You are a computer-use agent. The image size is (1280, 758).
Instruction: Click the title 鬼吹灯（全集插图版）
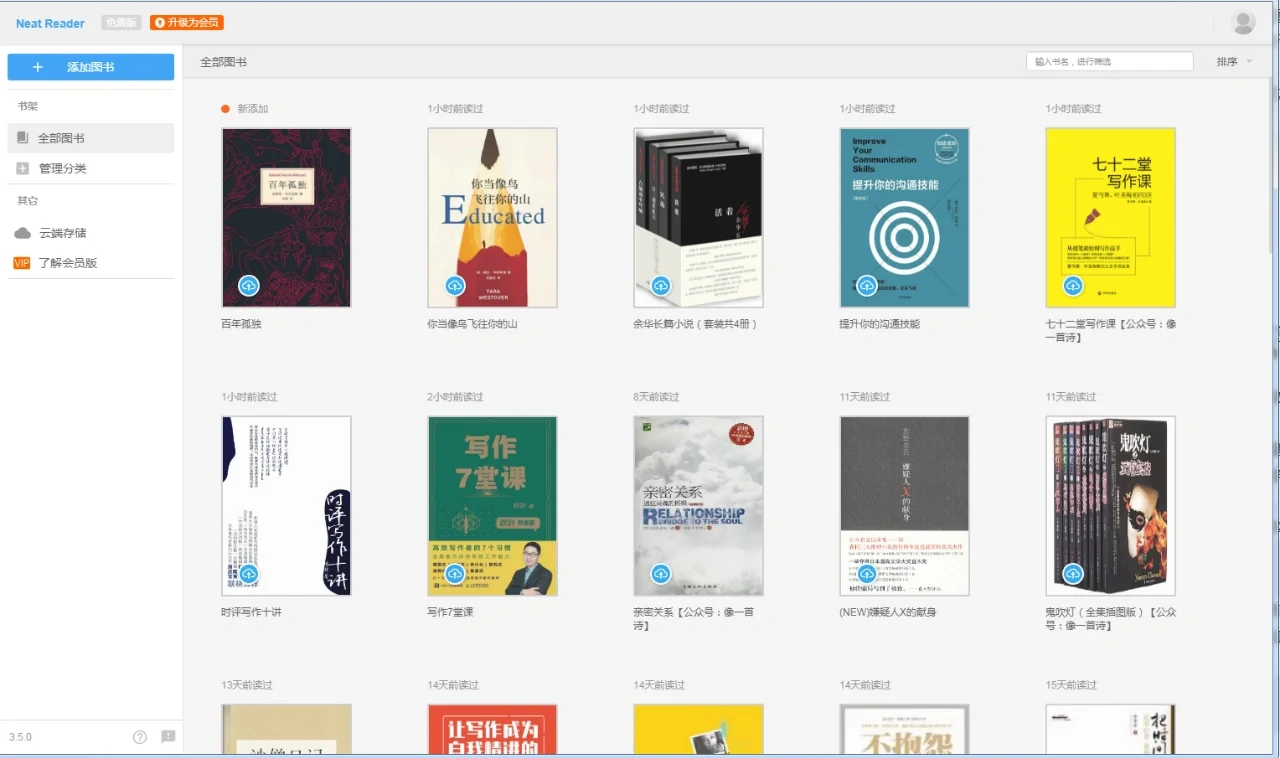tap(1111, 619)
